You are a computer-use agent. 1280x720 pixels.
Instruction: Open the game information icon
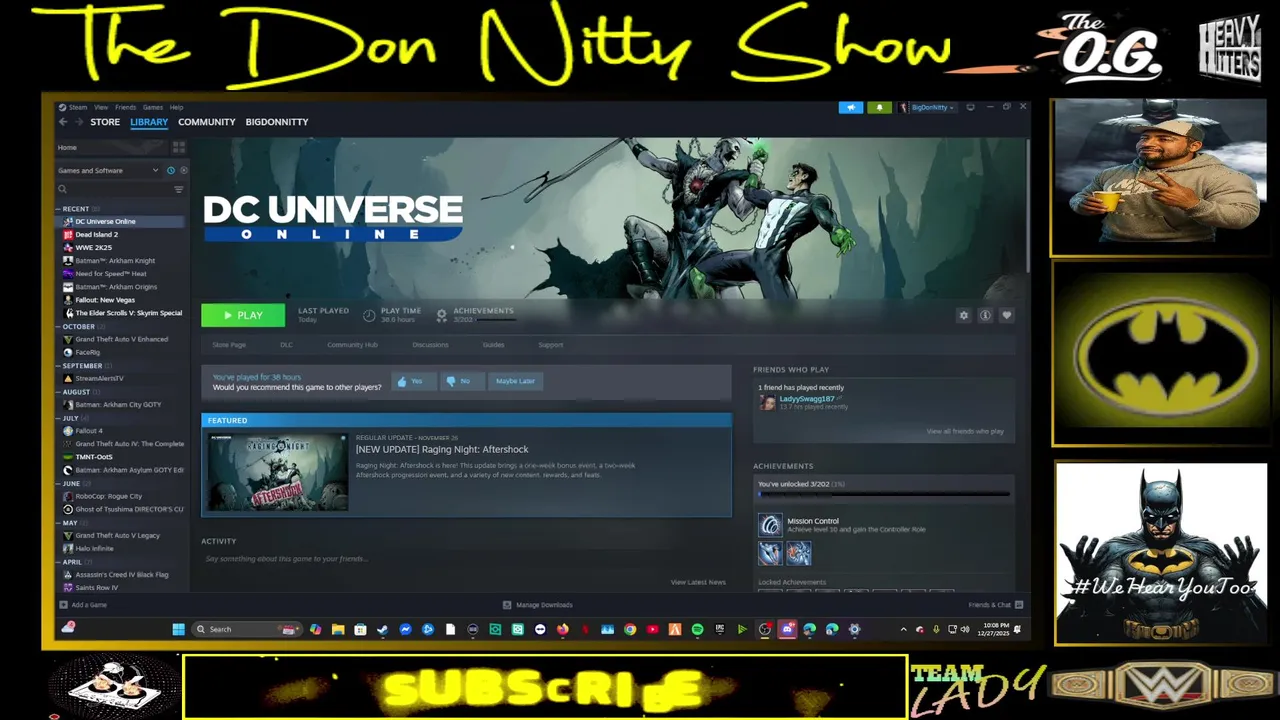point(985,315)
